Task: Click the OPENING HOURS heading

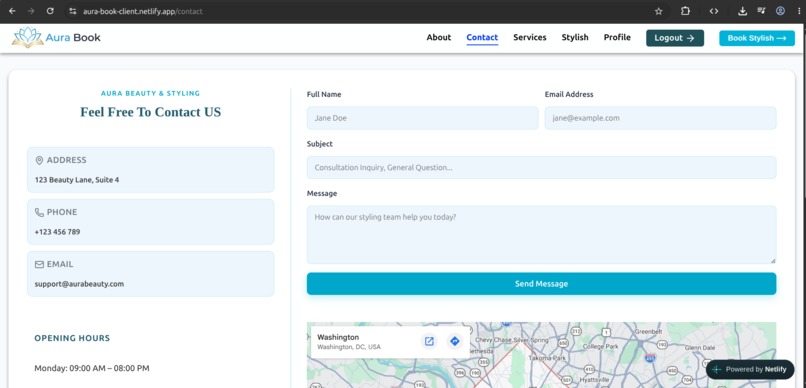Action: [x=72, y=338]
